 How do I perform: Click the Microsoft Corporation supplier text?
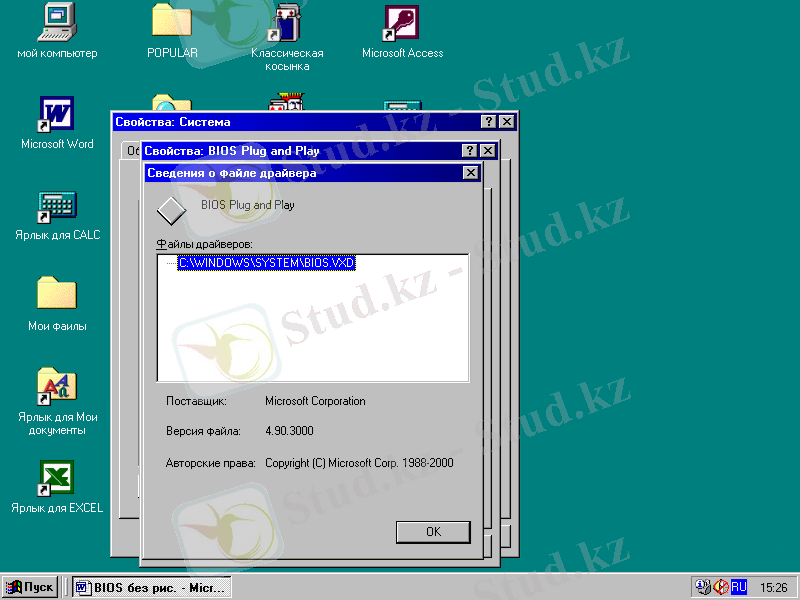tap(315, 401)
